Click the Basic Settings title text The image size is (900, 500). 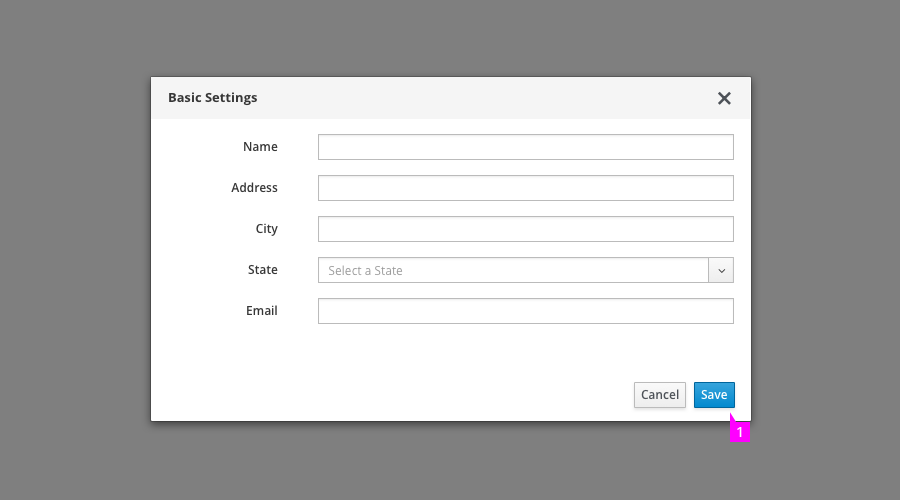pos(212,98)
